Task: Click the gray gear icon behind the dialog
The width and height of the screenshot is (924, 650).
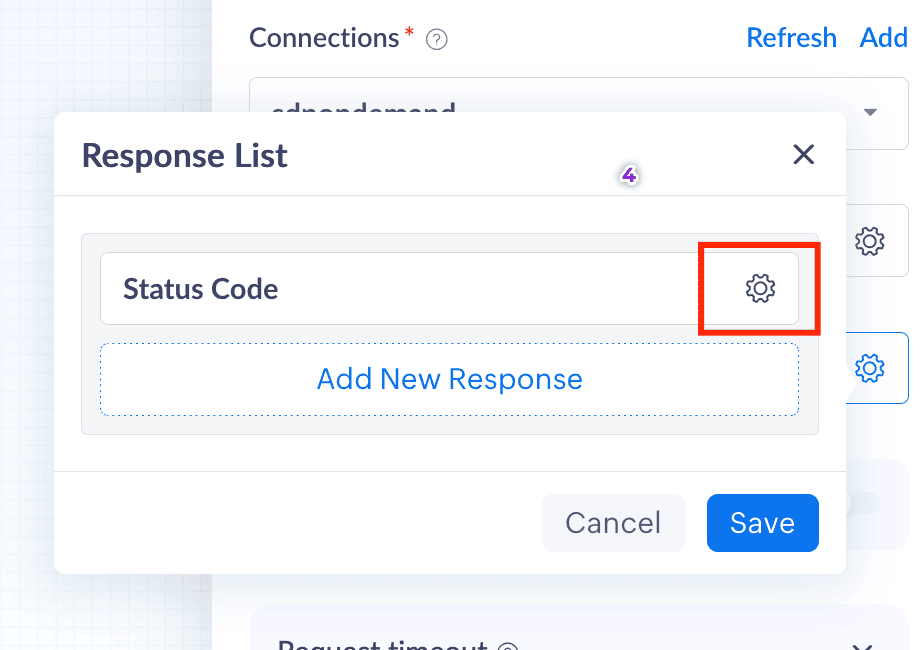Action: click(x=870, y=240)
